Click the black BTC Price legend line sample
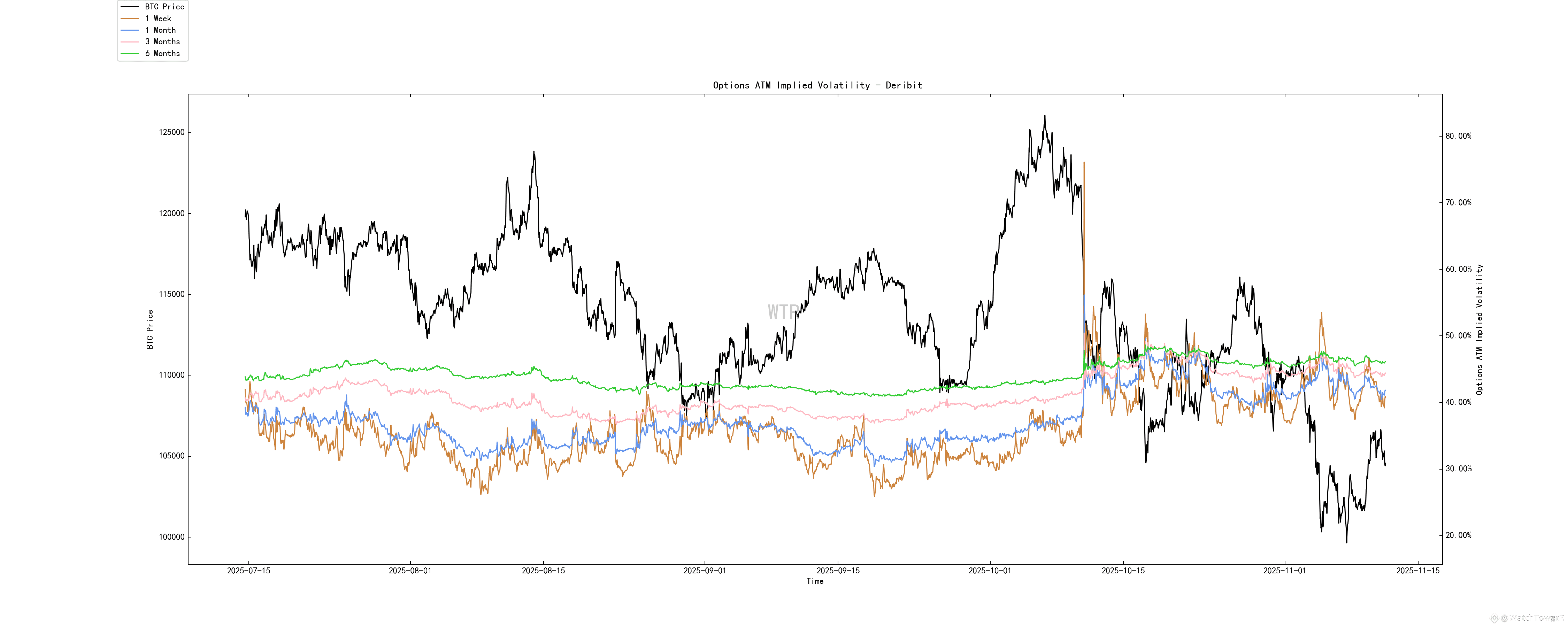The width and height of the screenshot is (1568, 627). click(130, 7)
